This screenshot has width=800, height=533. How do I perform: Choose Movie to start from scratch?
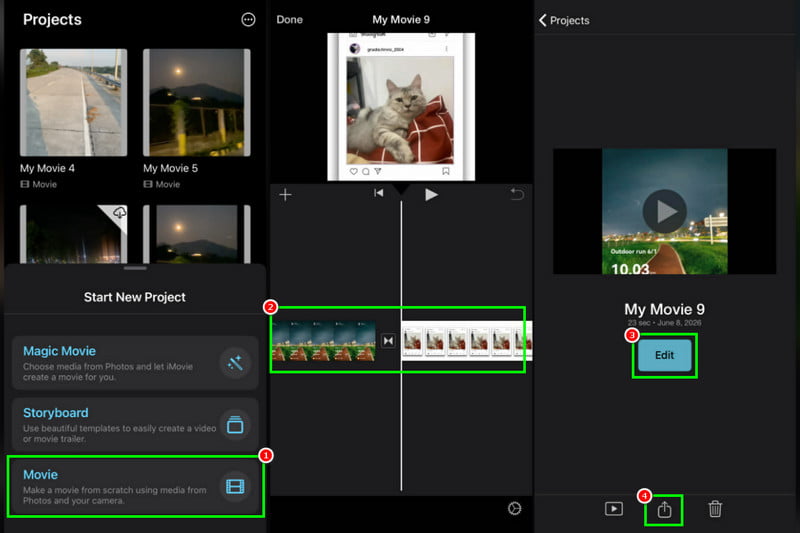coord(135,487)
